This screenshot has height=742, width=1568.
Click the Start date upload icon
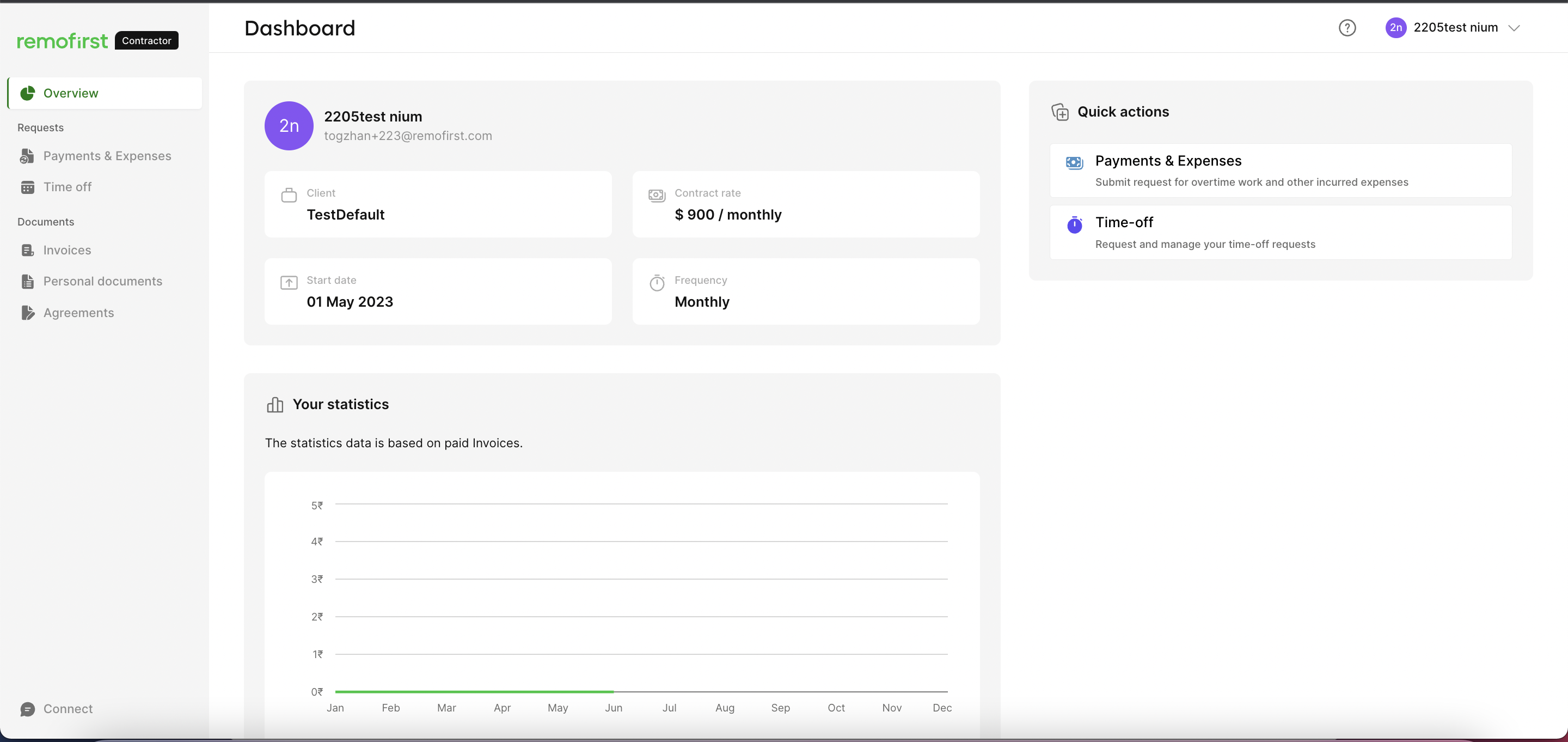click(x=289, y=282)
